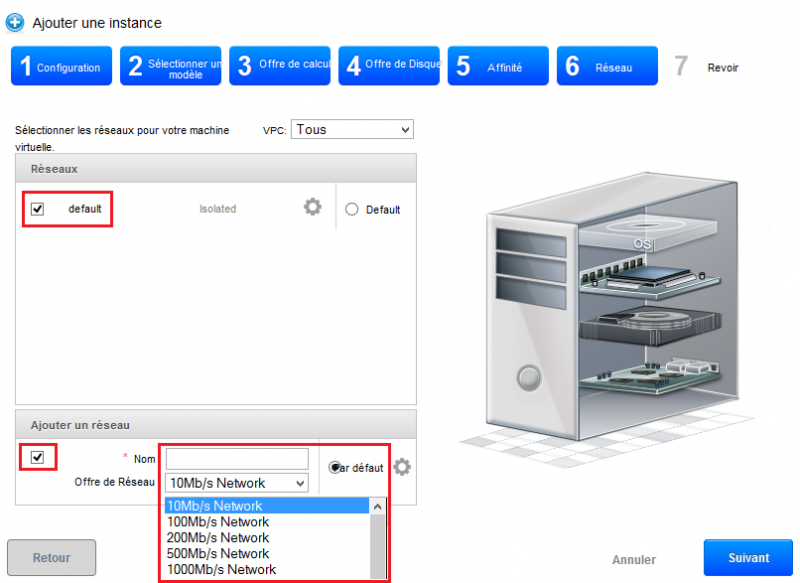The width and height of the screenshot is (800, 583).
Task: Open the VPC Tous dropdown
Action: click(352, 129)
